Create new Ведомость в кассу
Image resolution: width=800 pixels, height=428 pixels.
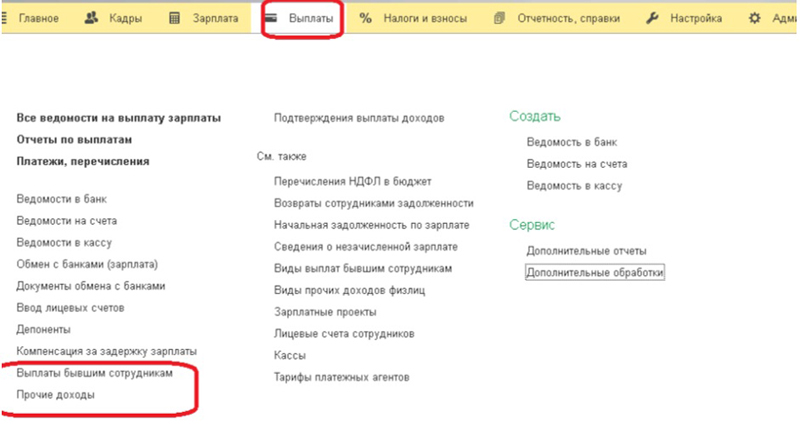pos(574,186)
